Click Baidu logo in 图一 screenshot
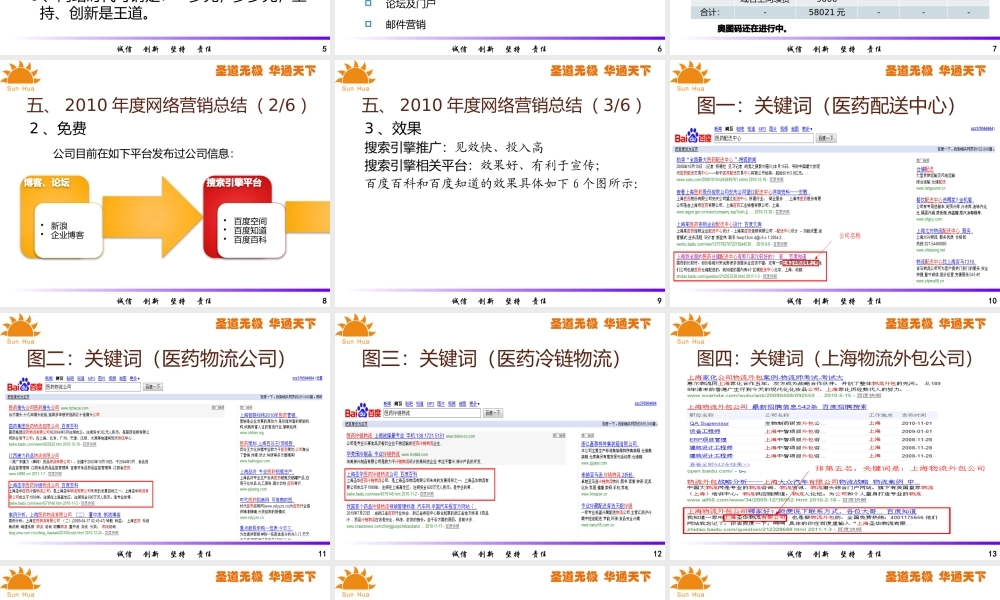 [693, 136]
